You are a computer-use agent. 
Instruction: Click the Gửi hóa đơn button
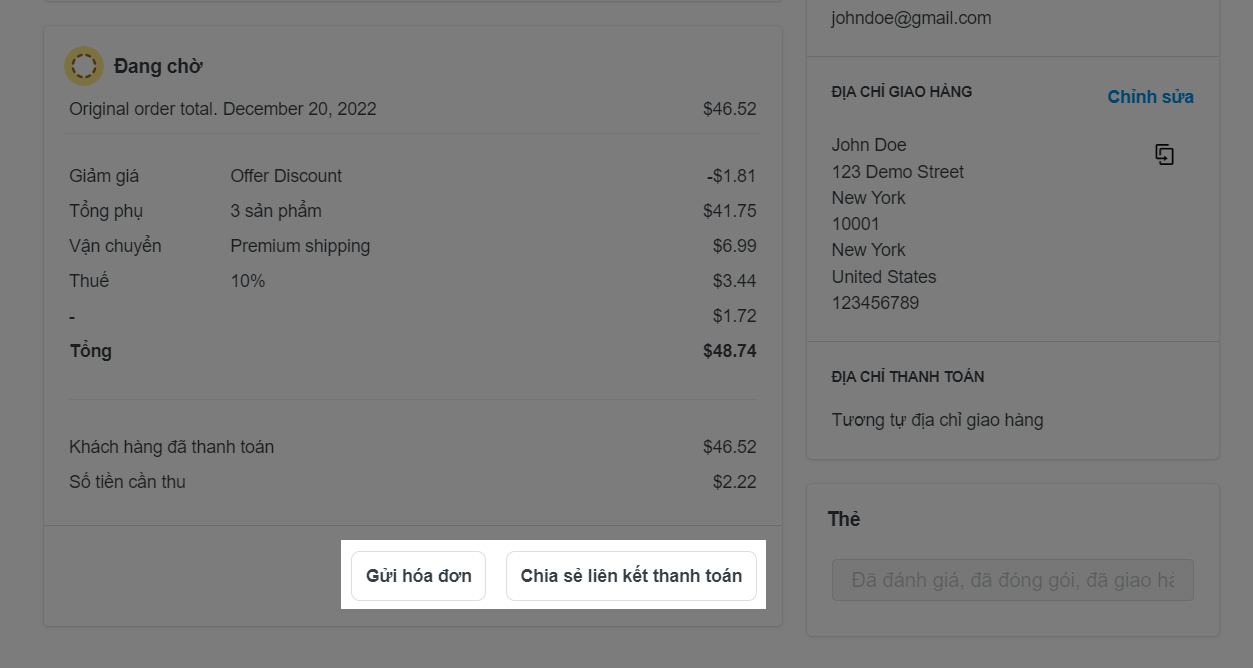[418, 576]
